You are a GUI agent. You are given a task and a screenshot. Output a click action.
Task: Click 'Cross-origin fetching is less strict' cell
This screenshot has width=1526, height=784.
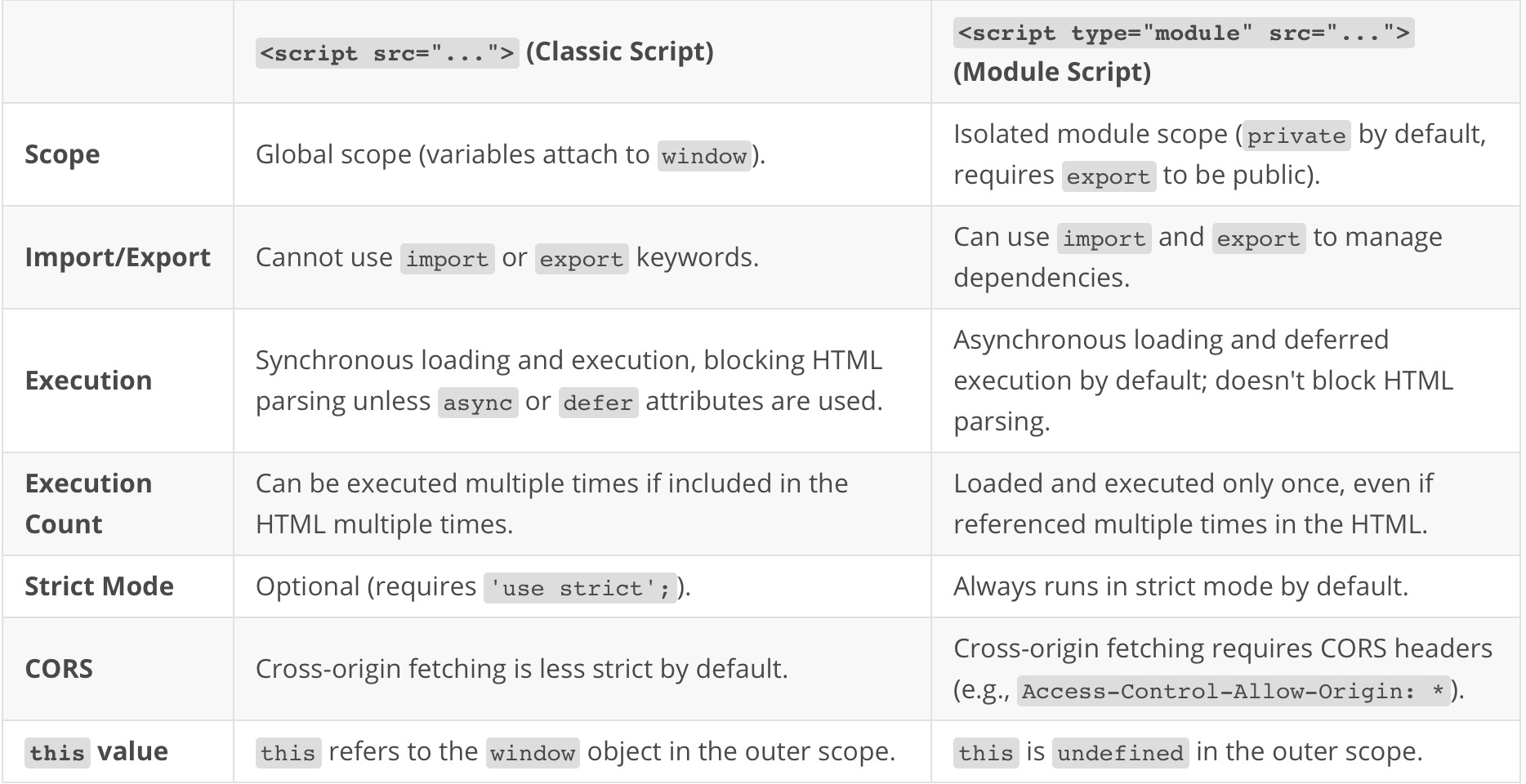click(521, 669)
